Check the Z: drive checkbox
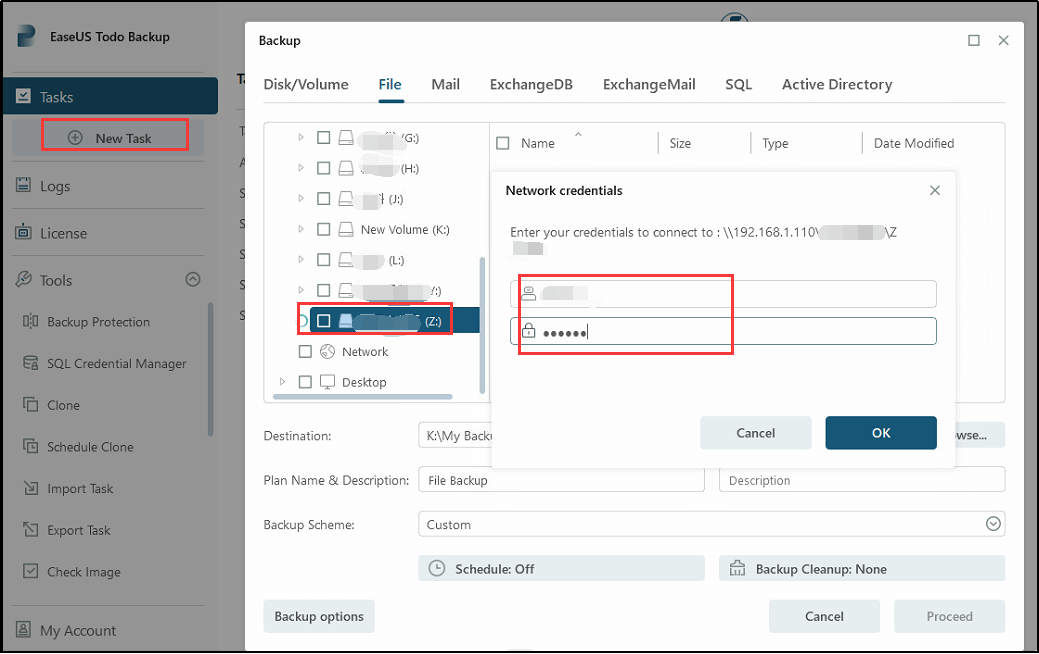 coord(323,320)
